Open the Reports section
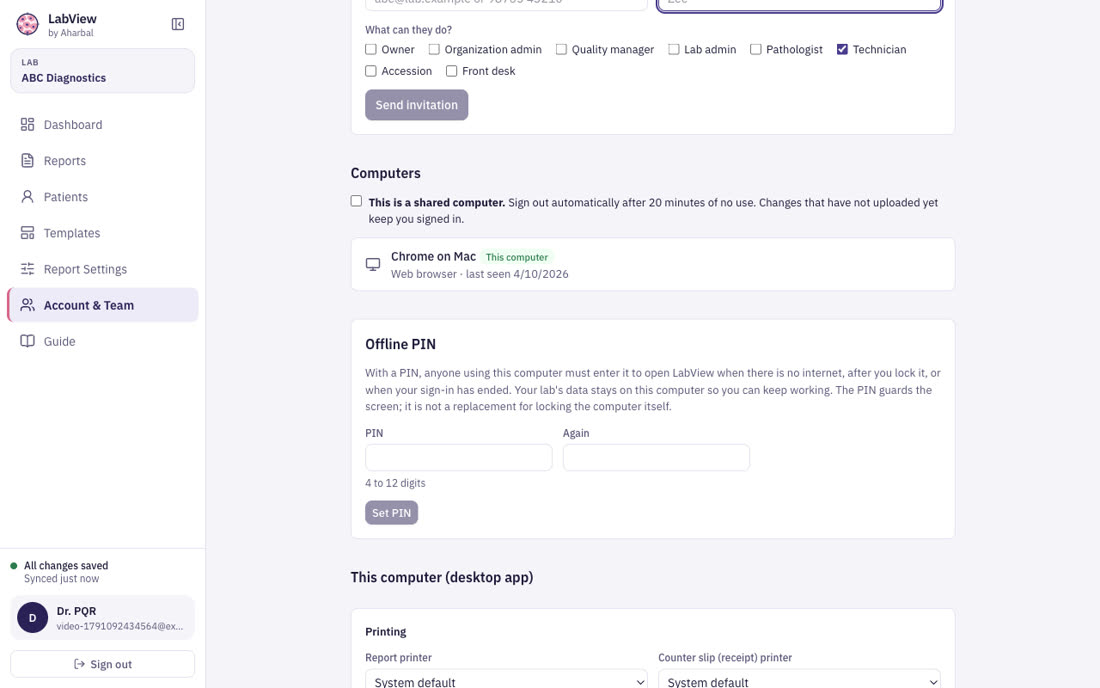 click(102, 161)
